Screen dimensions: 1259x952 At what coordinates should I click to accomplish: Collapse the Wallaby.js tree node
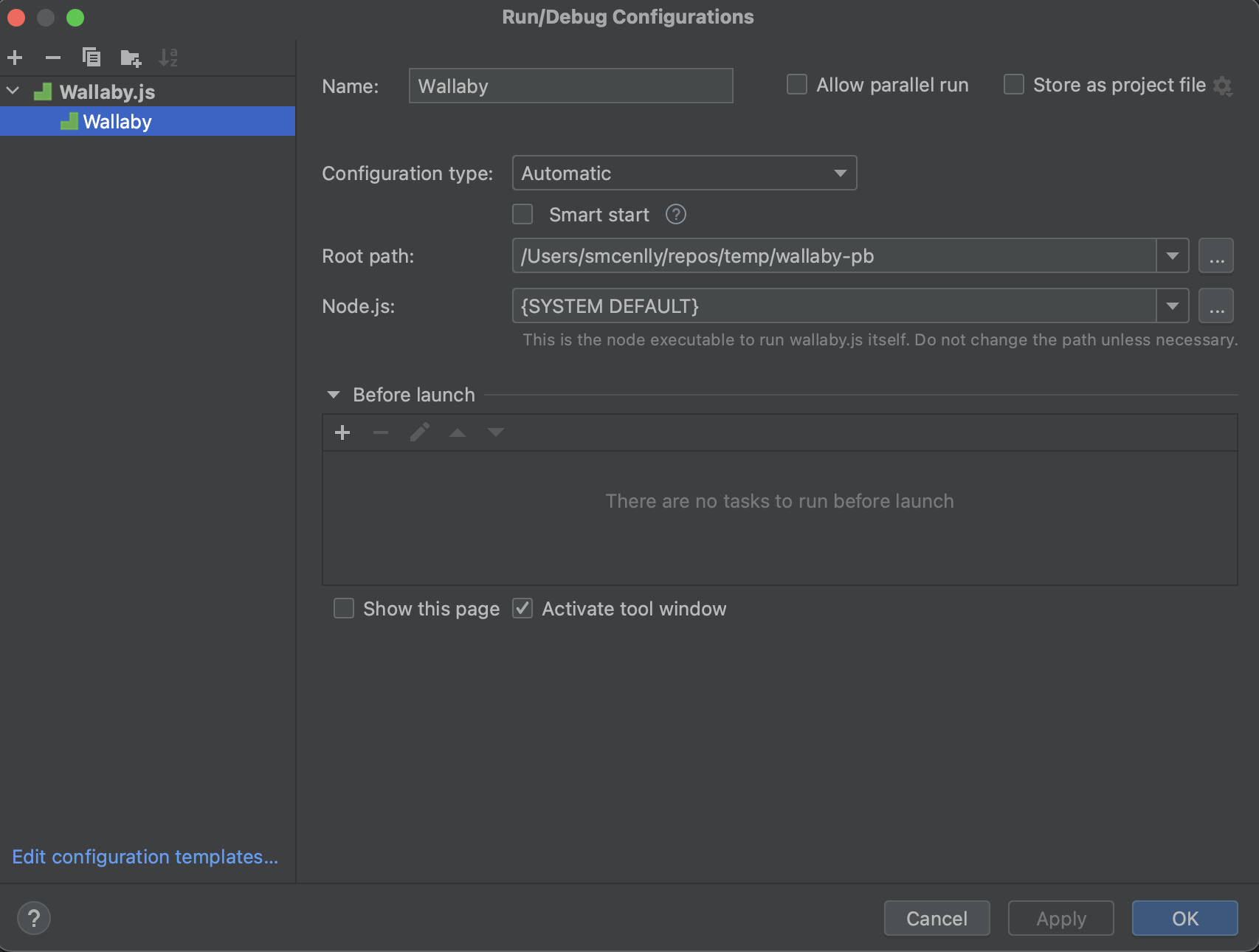[x=12, y=91]
